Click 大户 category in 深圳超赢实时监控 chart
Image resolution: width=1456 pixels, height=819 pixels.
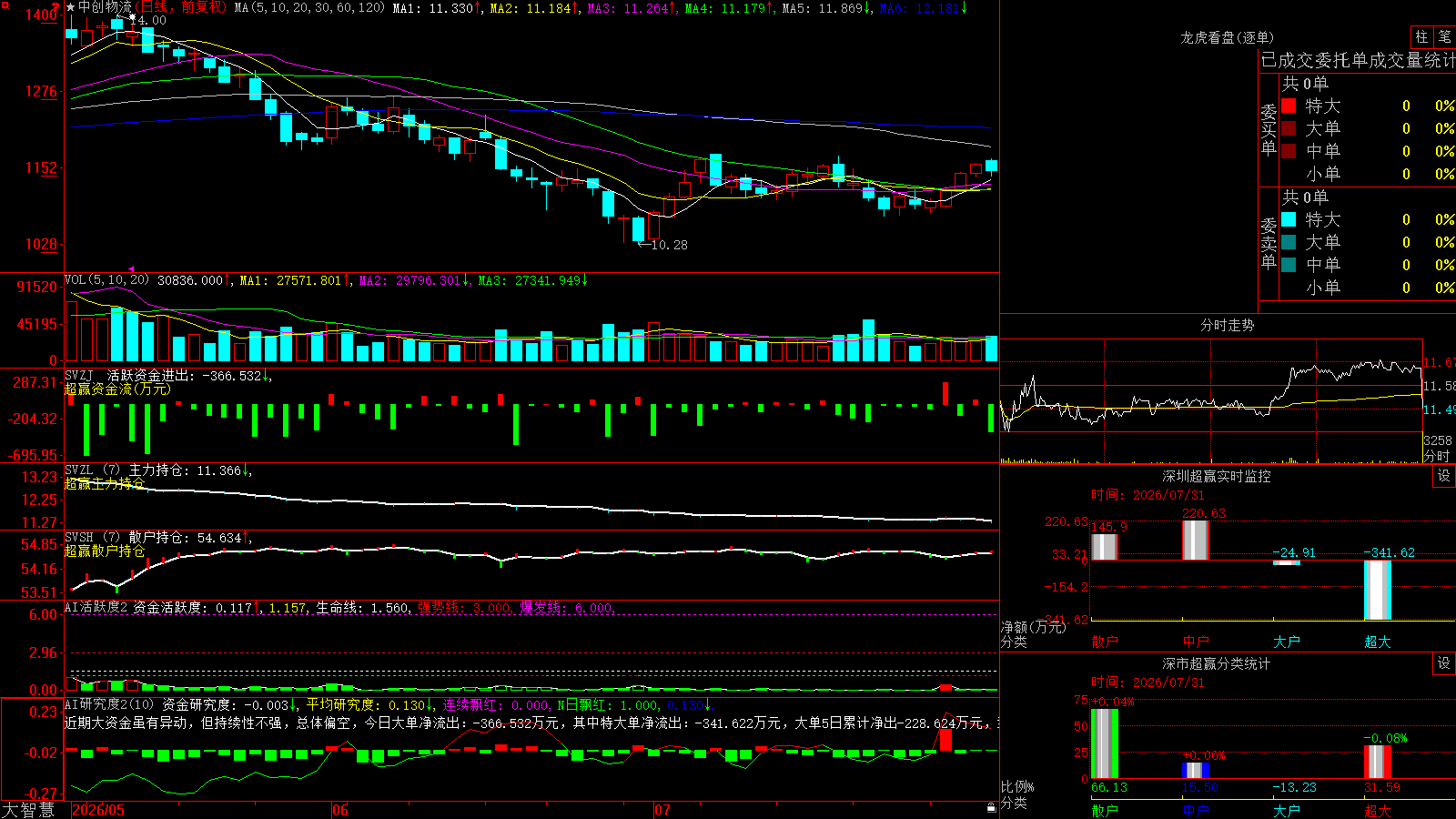point(1286,642)
